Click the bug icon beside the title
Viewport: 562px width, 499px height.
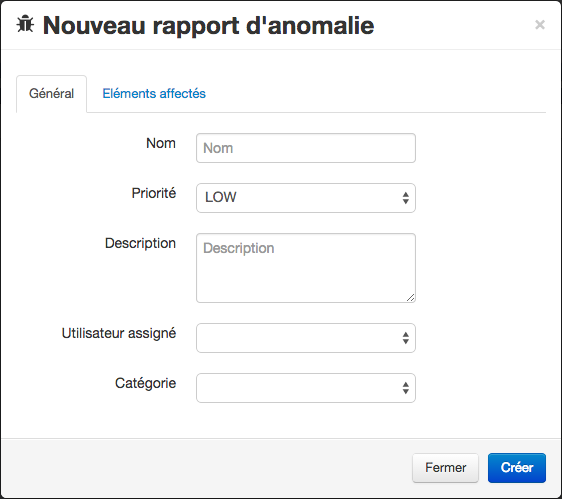[x=25, y=25]
